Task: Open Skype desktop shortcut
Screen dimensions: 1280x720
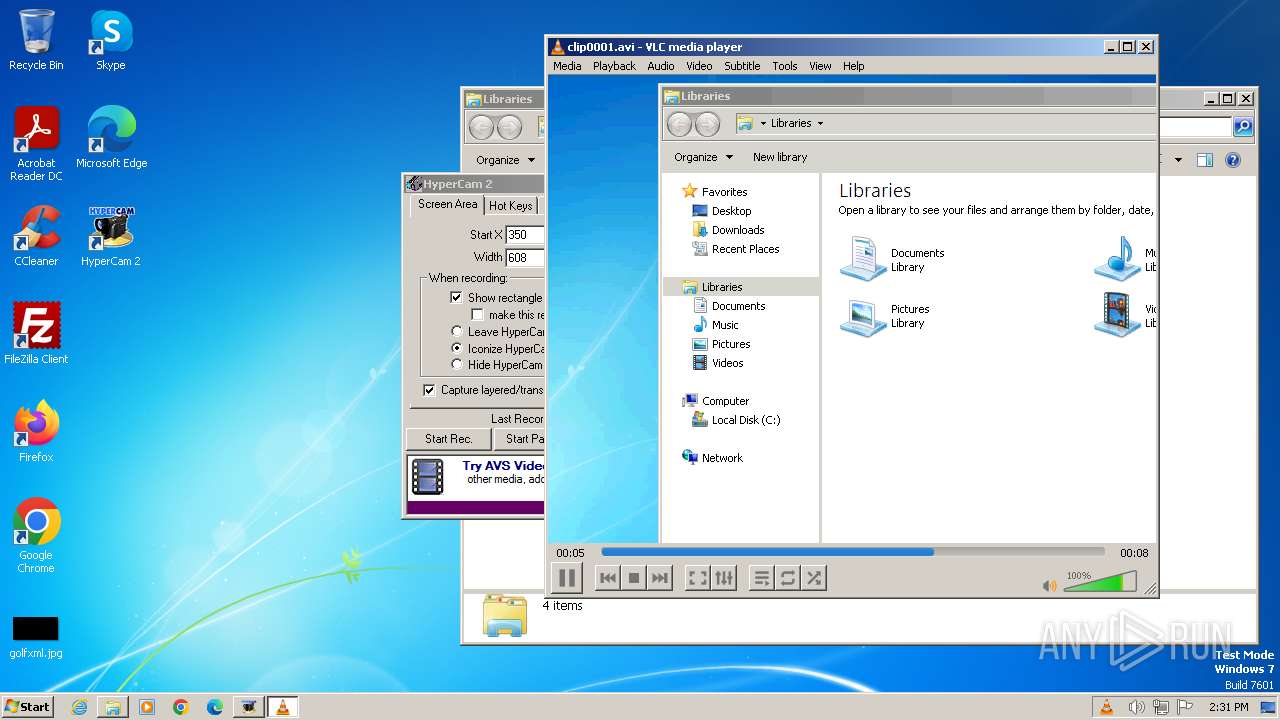Action: (x=111, y=41)
